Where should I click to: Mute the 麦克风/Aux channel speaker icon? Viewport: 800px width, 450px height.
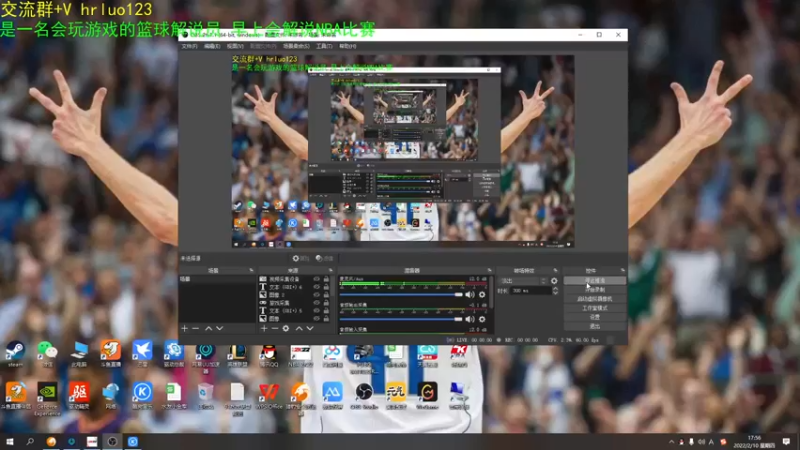[470, 294]
